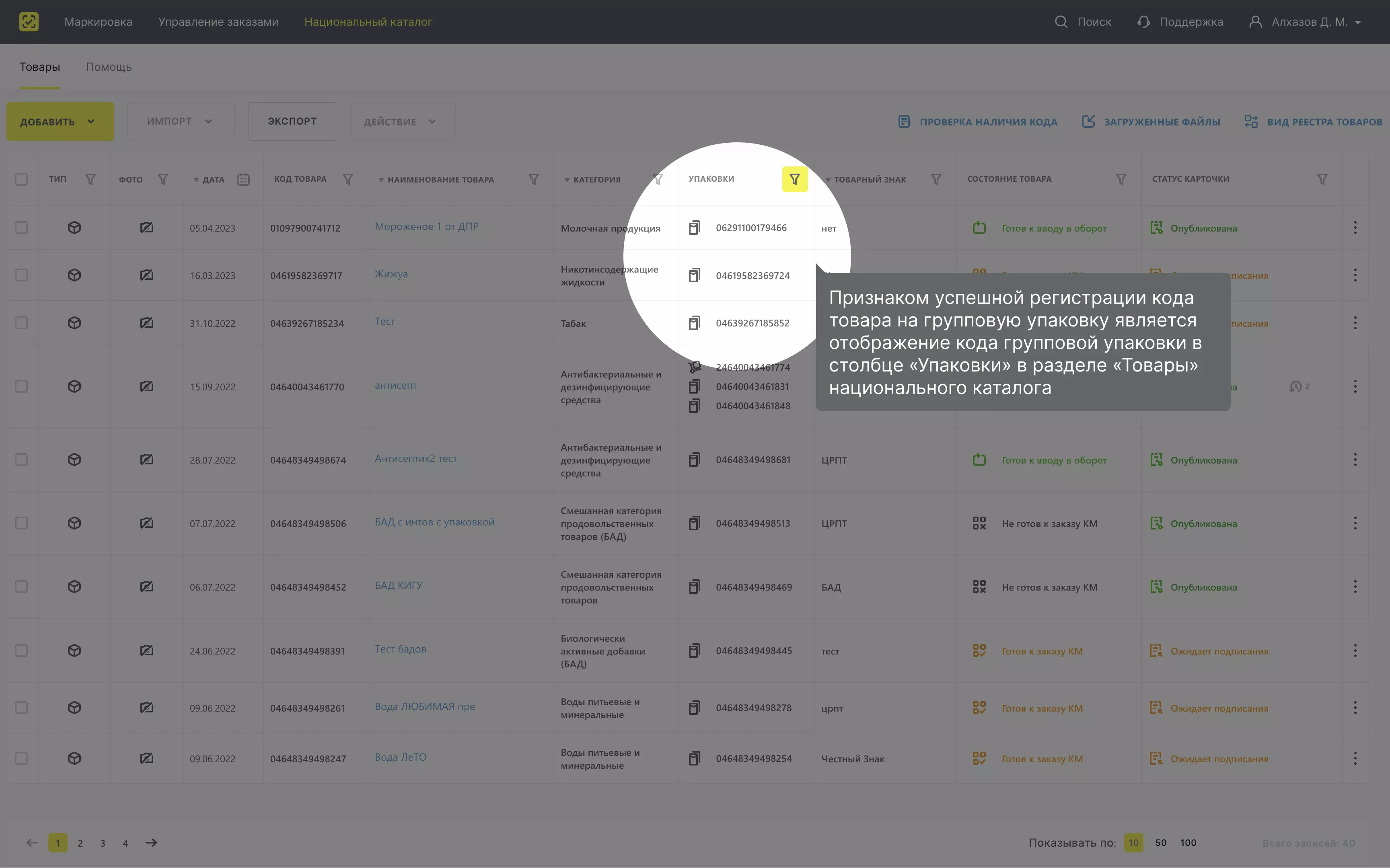1390x868 pixels.
Task: Open row actions menu for Мороженое 1 от ДПР
Action: tap(1355, 228)
